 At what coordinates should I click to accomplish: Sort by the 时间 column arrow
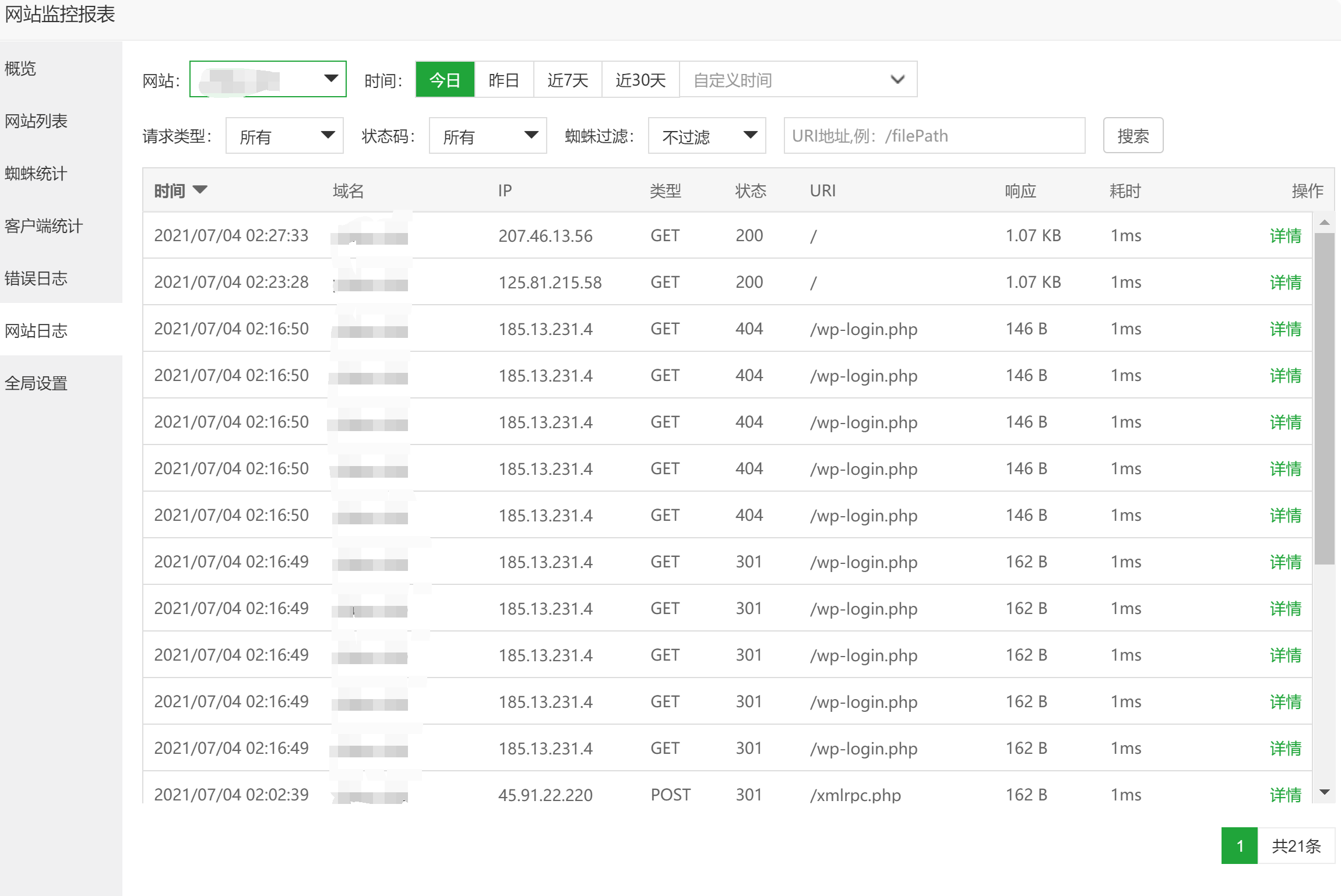200,190
